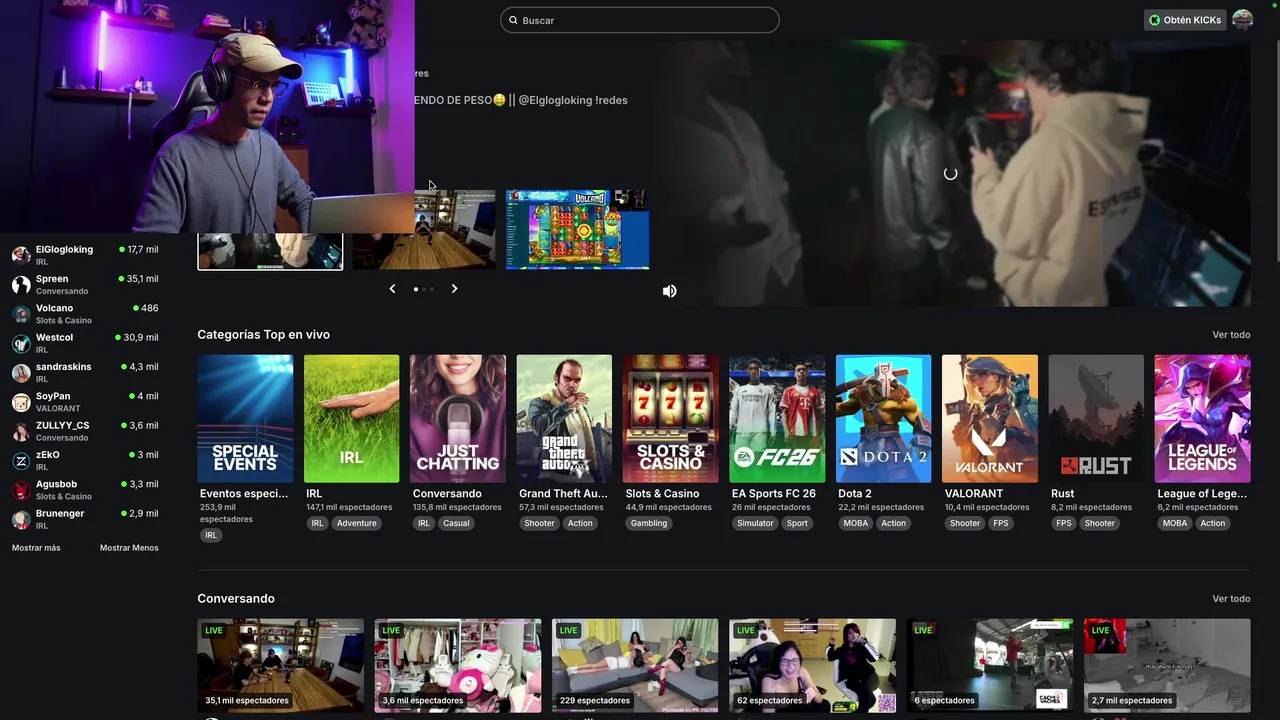1280x720 pixels.
Task: Click MOBA tag under Dota 2
Action: [856, 523]
